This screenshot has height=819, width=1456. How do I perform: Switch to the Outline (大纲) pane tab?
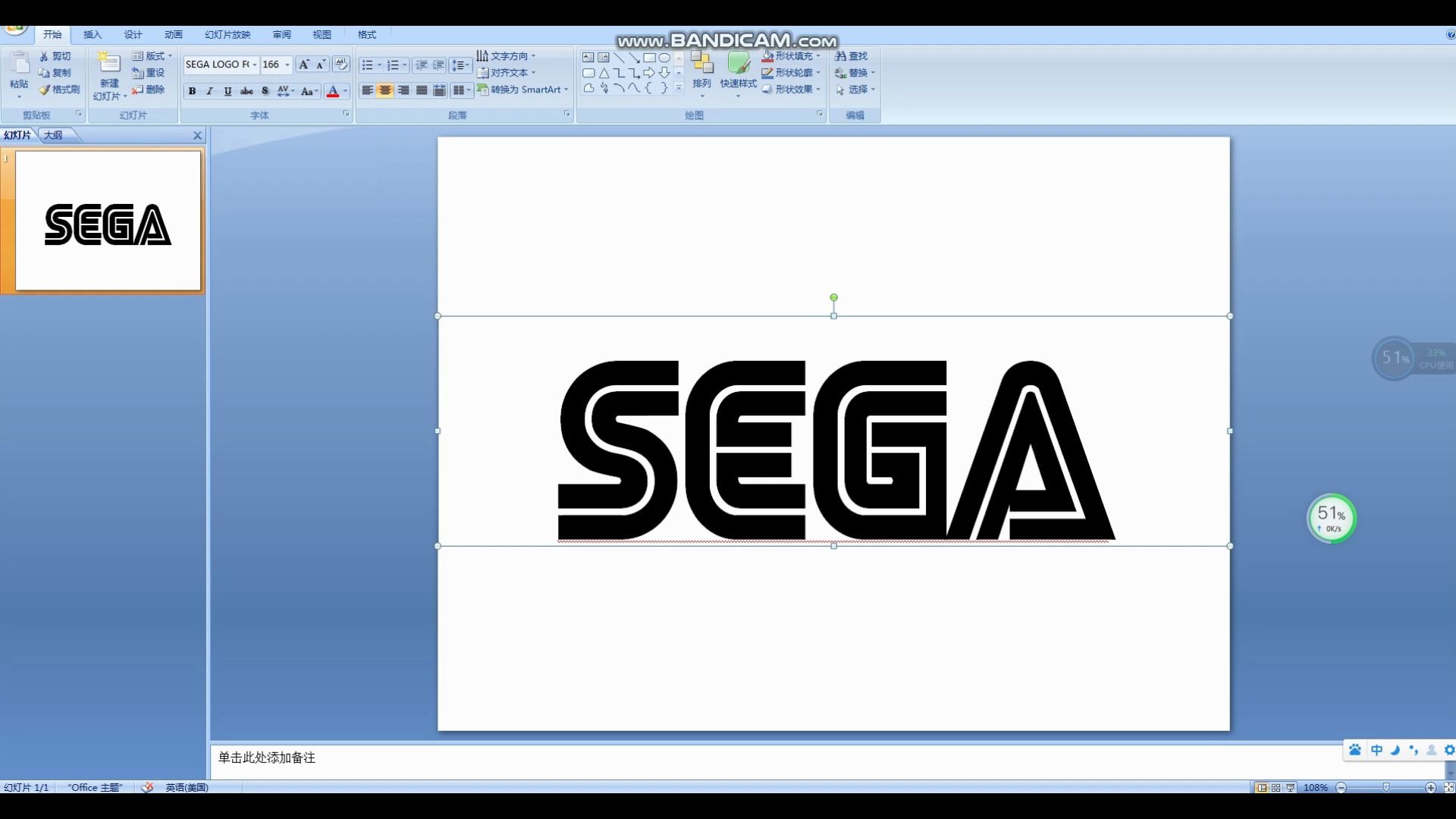53,135
